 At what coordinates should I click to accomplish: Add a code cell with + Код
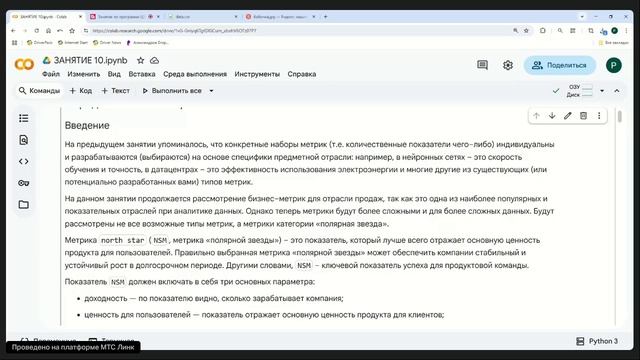[x=81, y=91]
